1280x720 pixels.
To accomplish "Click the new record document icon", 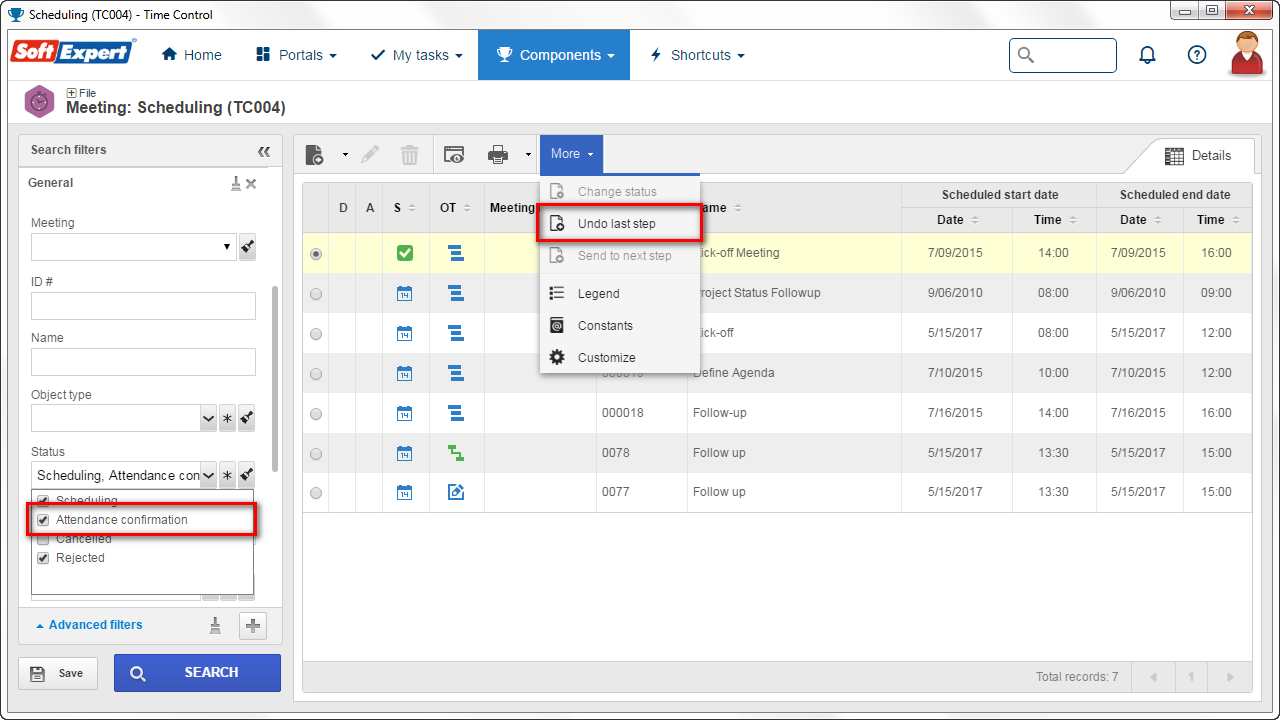I will (315, 154).
